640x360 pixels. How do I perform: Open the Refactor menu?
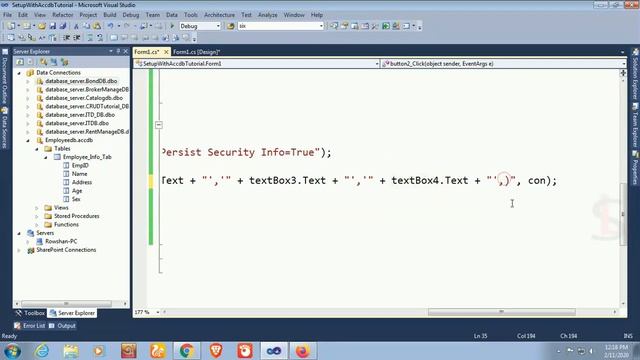(x=62, y=15)
